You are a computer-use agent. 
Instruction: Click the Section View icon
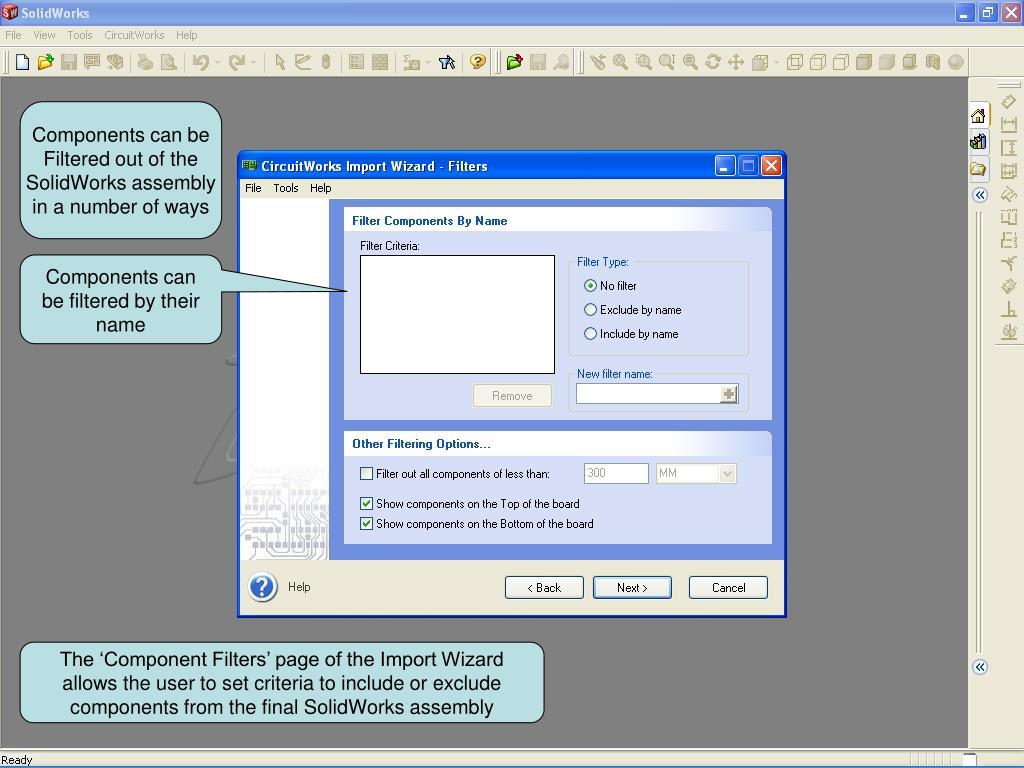tap(933, 62)
